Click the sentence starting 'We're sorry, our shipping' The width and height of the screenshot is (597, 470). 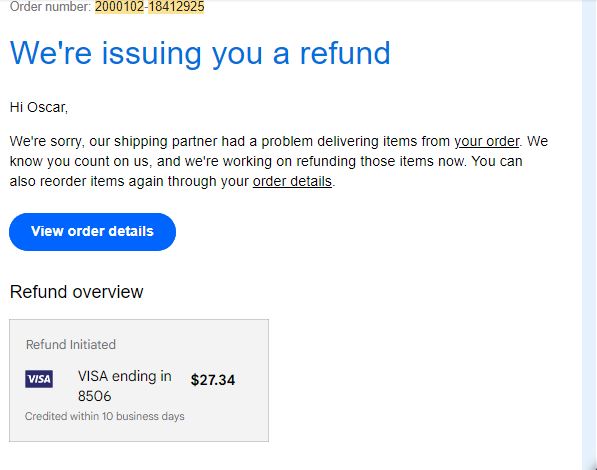pyautogui.click(x=279, y=141)
